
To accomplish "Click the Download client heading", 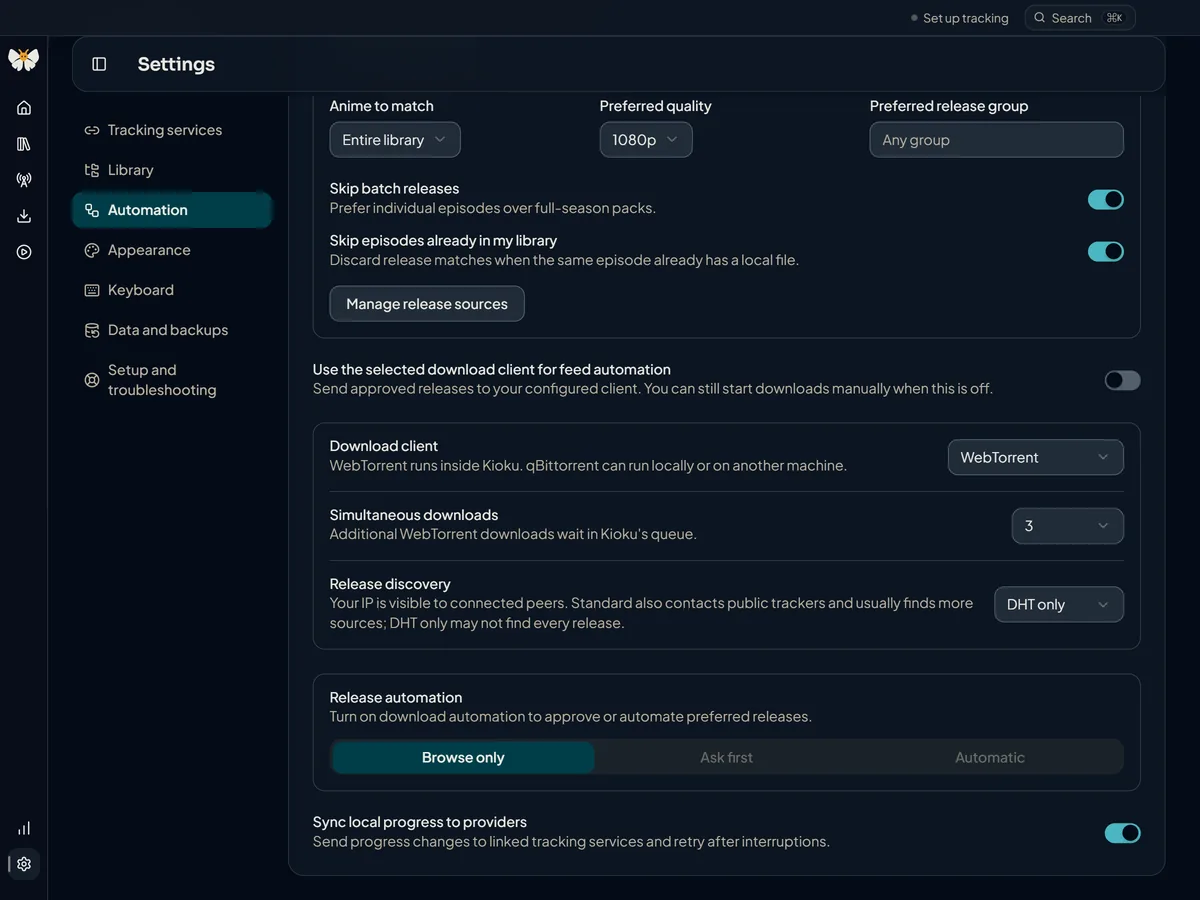I will pyautogui.click(x=384, y=446).
